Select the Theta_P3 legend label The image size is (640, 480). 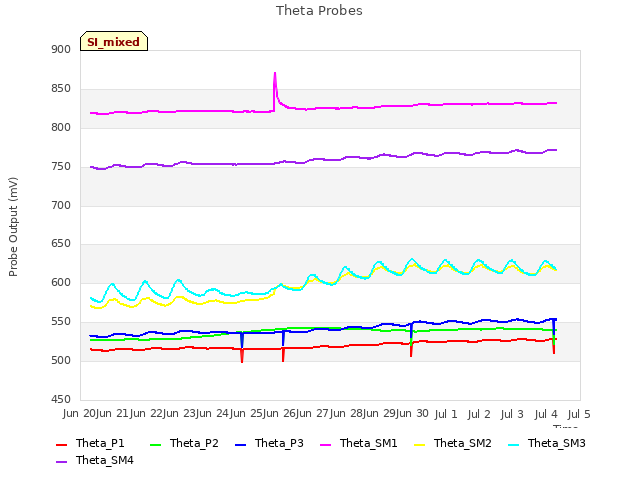[x=279, y=443]
